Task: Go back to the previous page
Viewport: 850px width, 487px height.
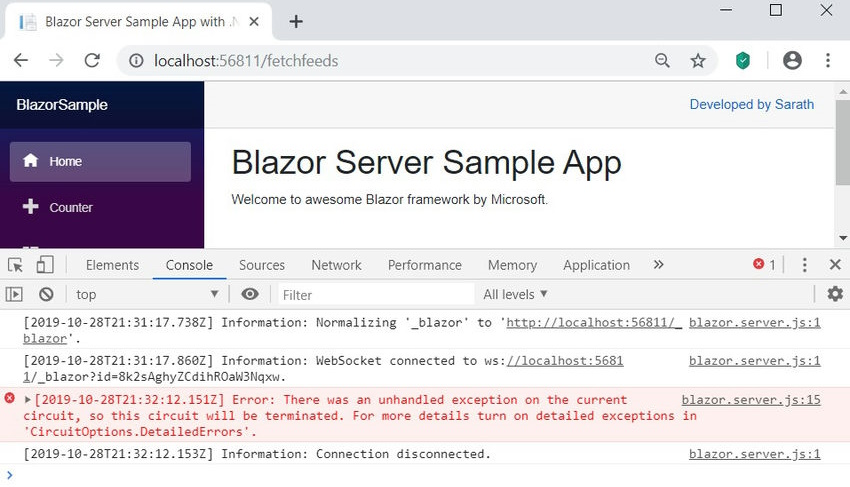Action: 21,60
